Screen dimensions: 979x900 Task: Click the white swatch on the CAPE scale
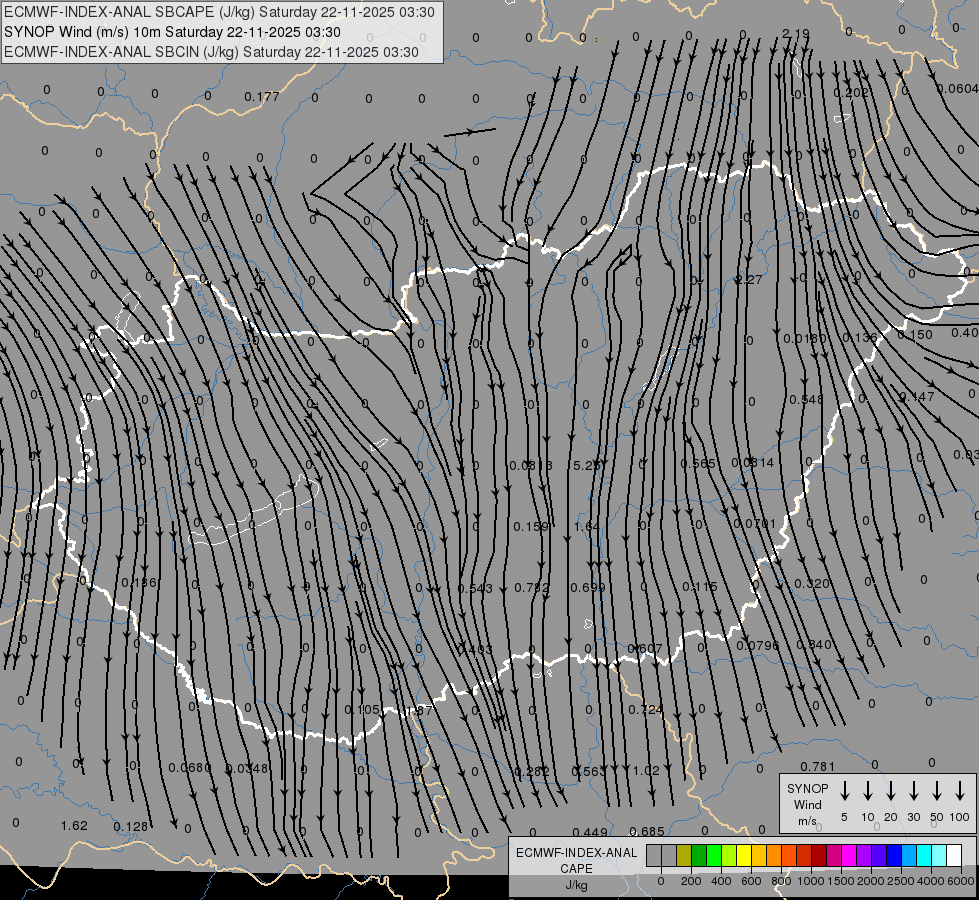[954, 856]
